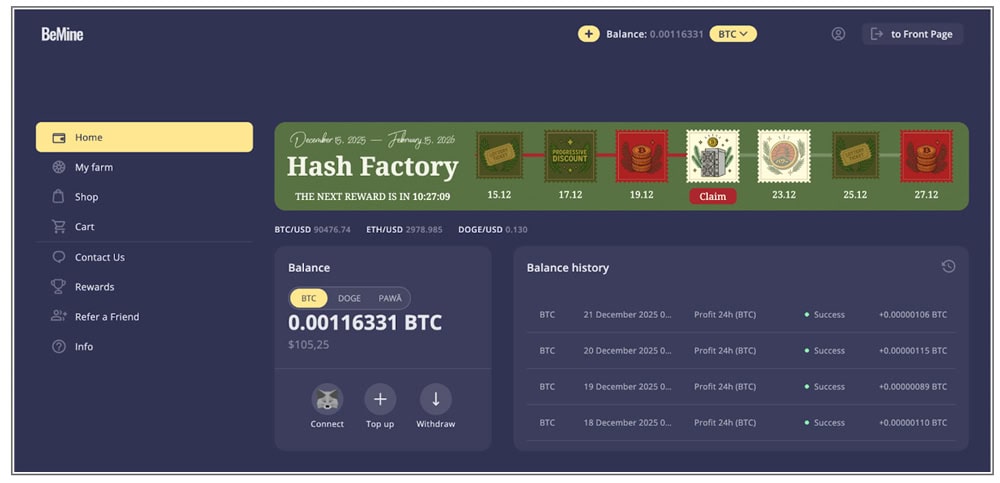Click the BeMine logo
The width and height of the screenshot is (1000, 483).
(62, 34)
